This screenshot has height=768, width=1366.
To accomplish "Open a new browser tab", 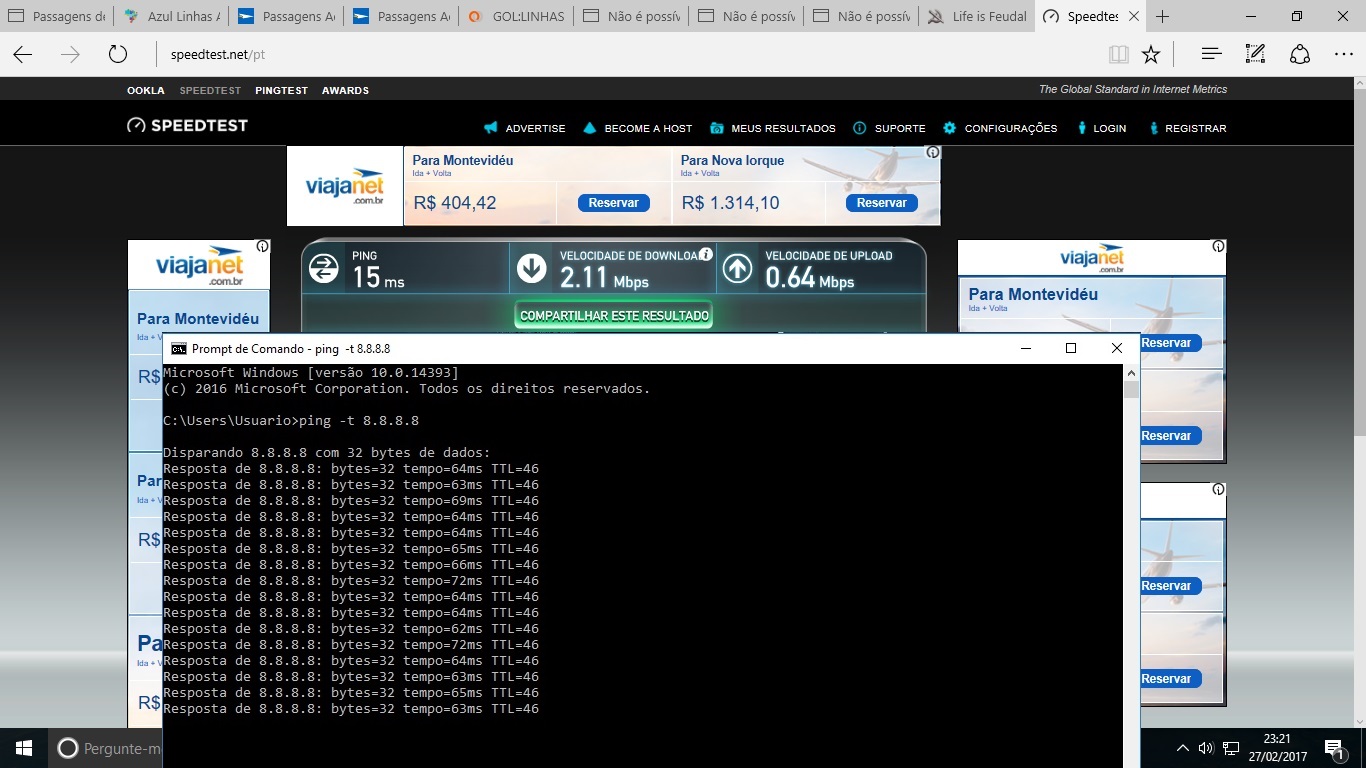I will [x=1162, y=16].
